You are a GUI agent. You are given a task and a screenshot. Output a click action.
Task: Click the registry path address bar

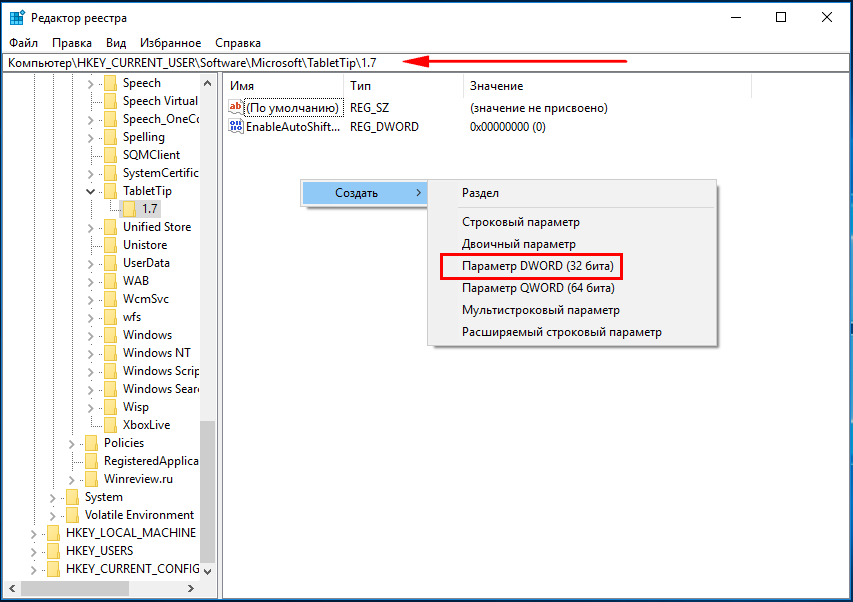click(x=200, y=63)
